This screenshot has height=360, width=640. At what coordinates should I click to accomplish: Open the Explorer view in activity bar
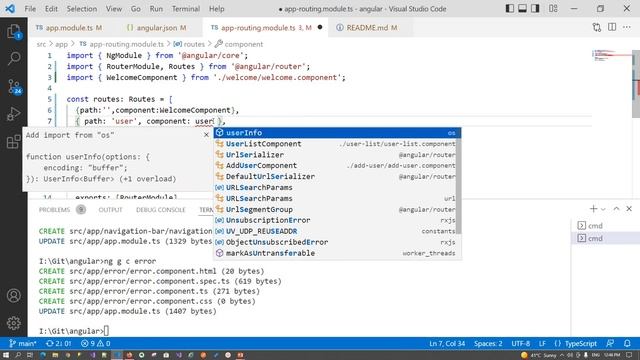point(13,31)
